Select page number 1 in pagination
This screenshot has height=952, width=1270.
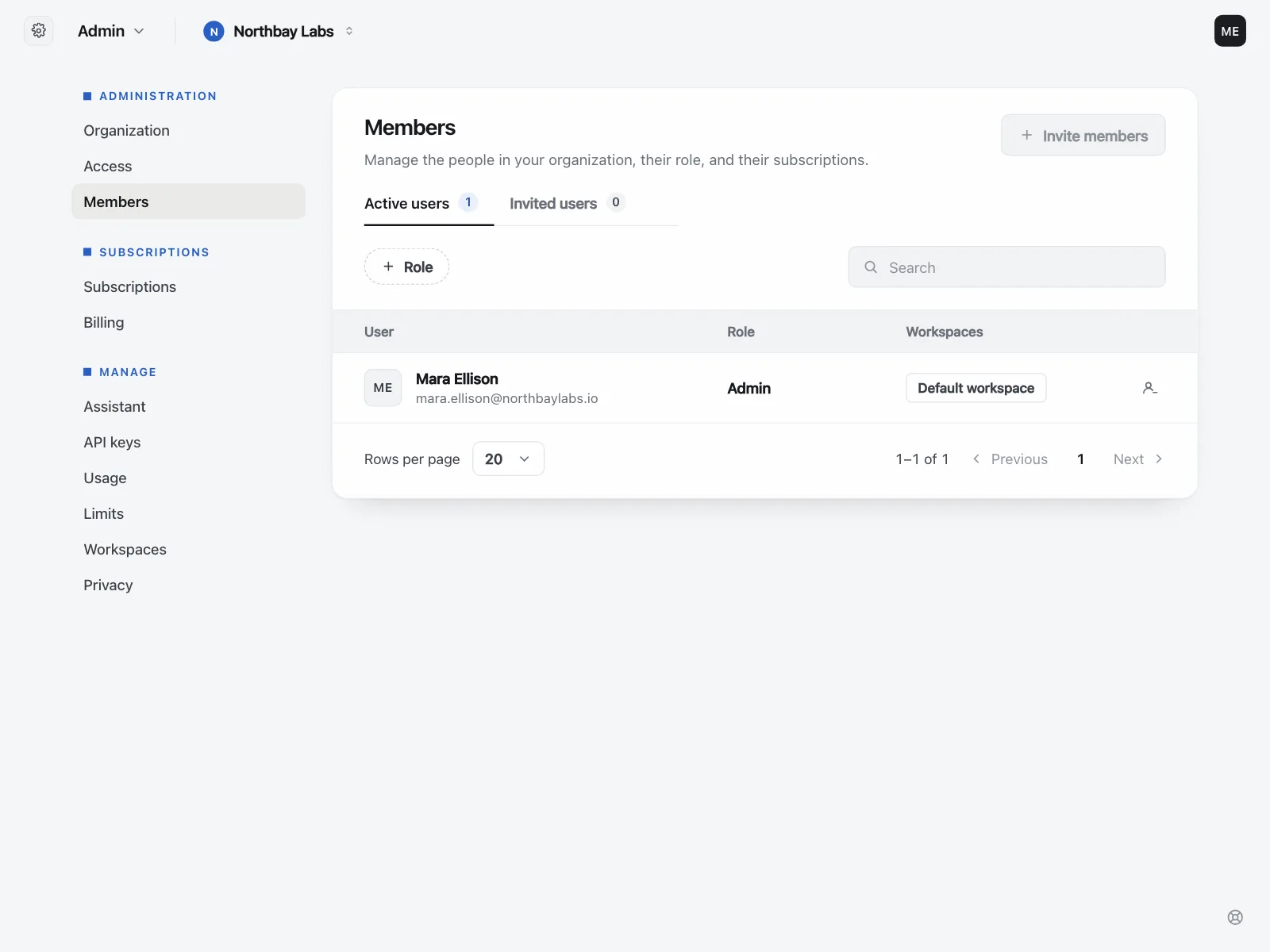(1080, 459)
